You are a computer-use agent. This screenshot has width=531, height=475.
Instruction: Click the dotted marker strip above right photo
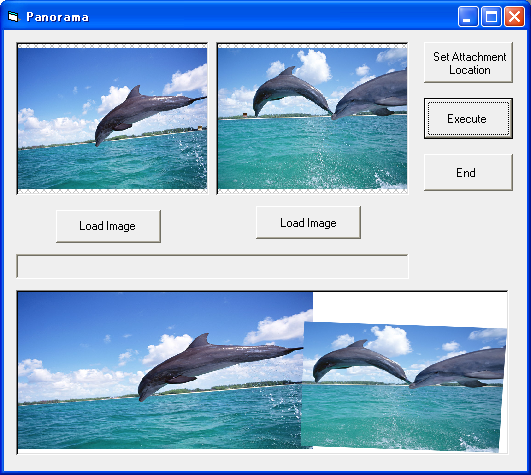click(312, 46)
